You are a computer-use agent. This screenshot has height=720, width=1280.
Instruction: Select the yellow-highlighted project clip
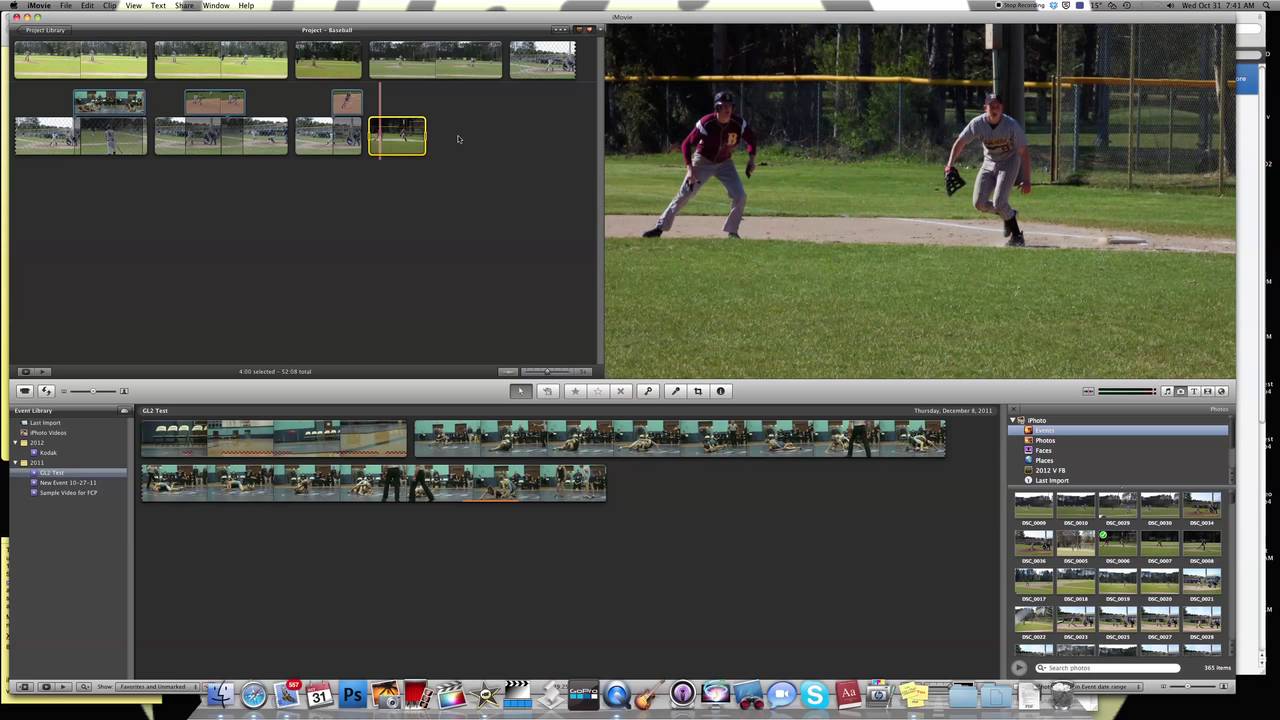(x=397, y=136)
